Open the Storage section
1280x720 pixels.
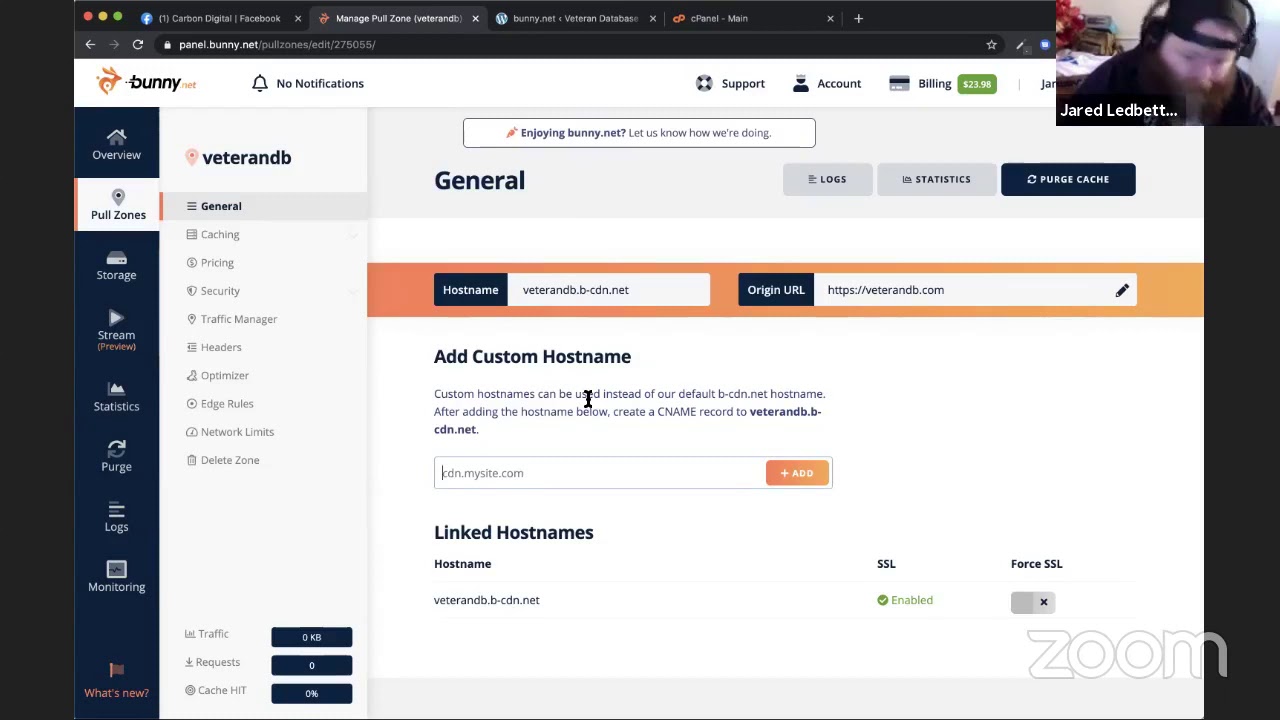click(116, 265)
